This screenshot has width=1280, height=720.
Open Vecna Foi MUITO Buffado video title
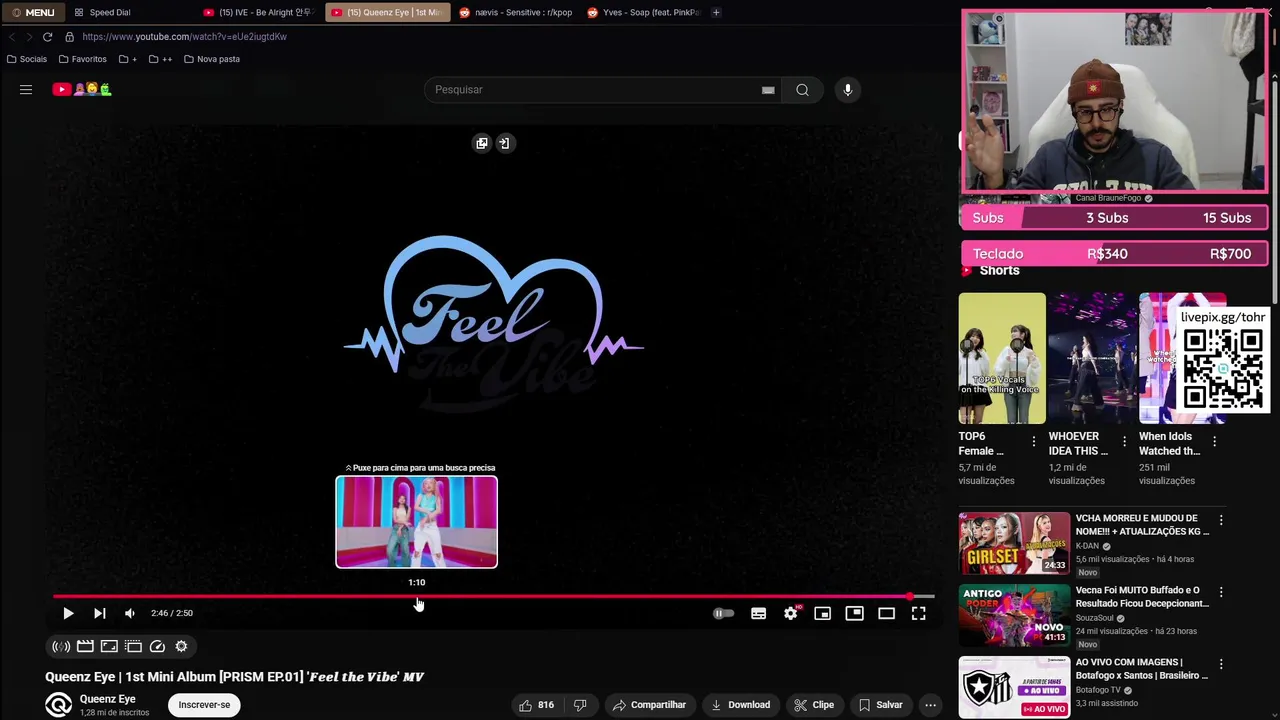click(x=1142, y=597)
